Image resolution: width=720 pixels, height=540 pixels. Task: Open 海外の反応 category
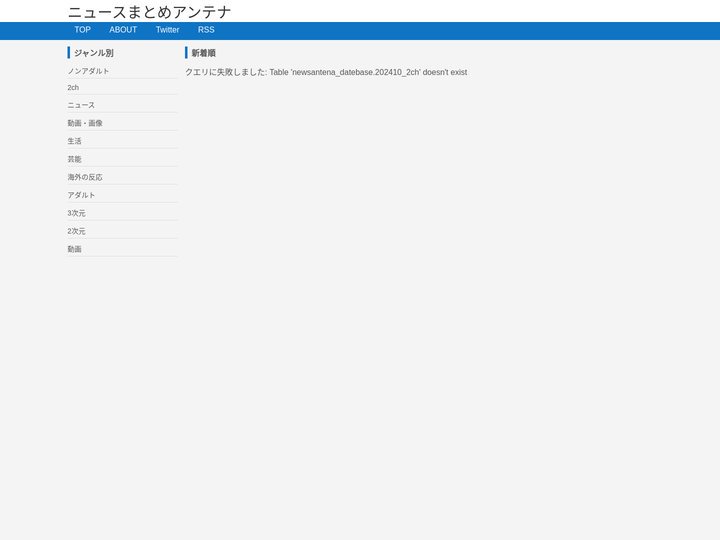click(85, 177)
